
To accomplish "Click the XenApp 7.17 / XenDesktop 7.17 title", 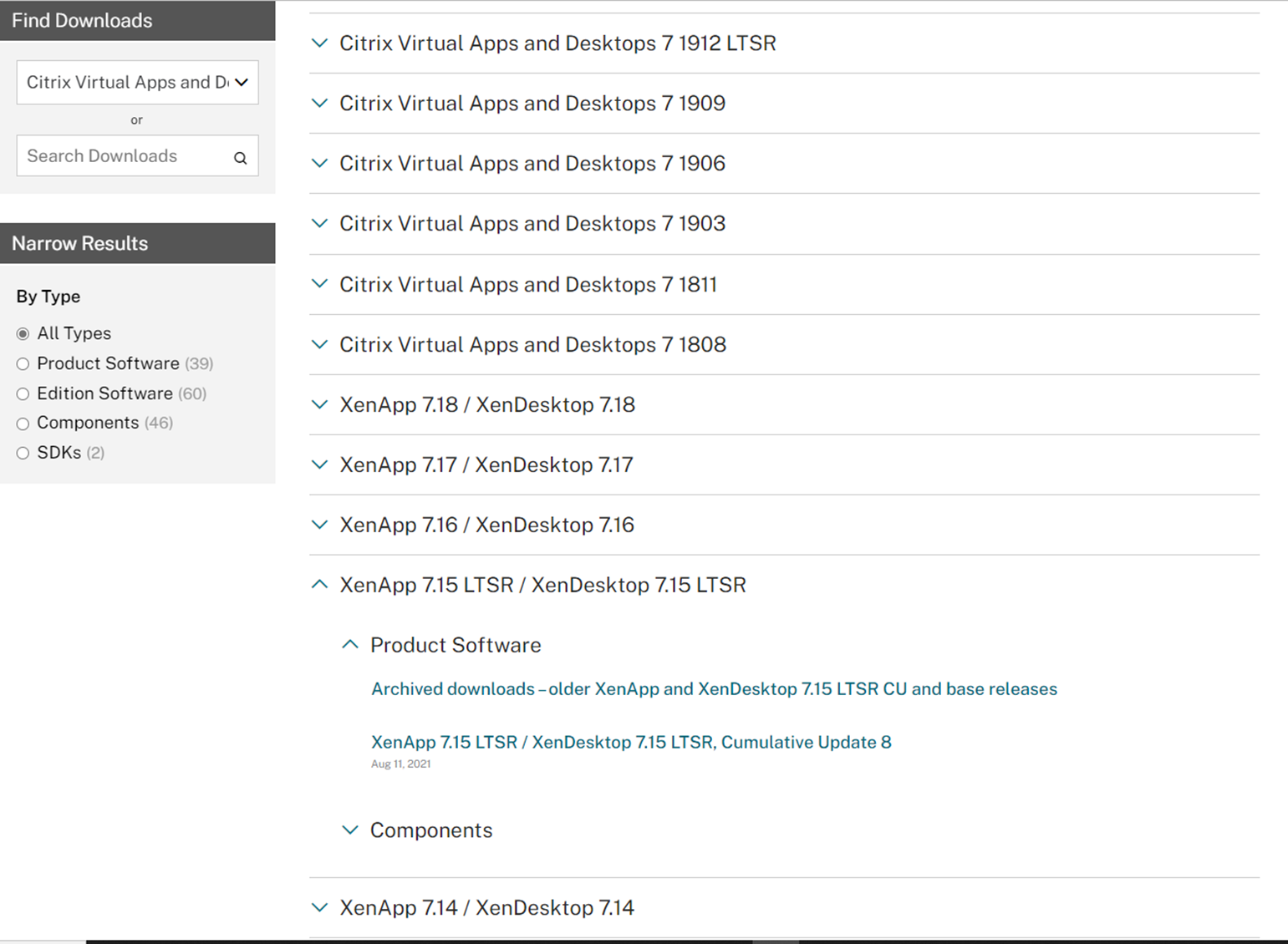I will (x=486, y=464).
